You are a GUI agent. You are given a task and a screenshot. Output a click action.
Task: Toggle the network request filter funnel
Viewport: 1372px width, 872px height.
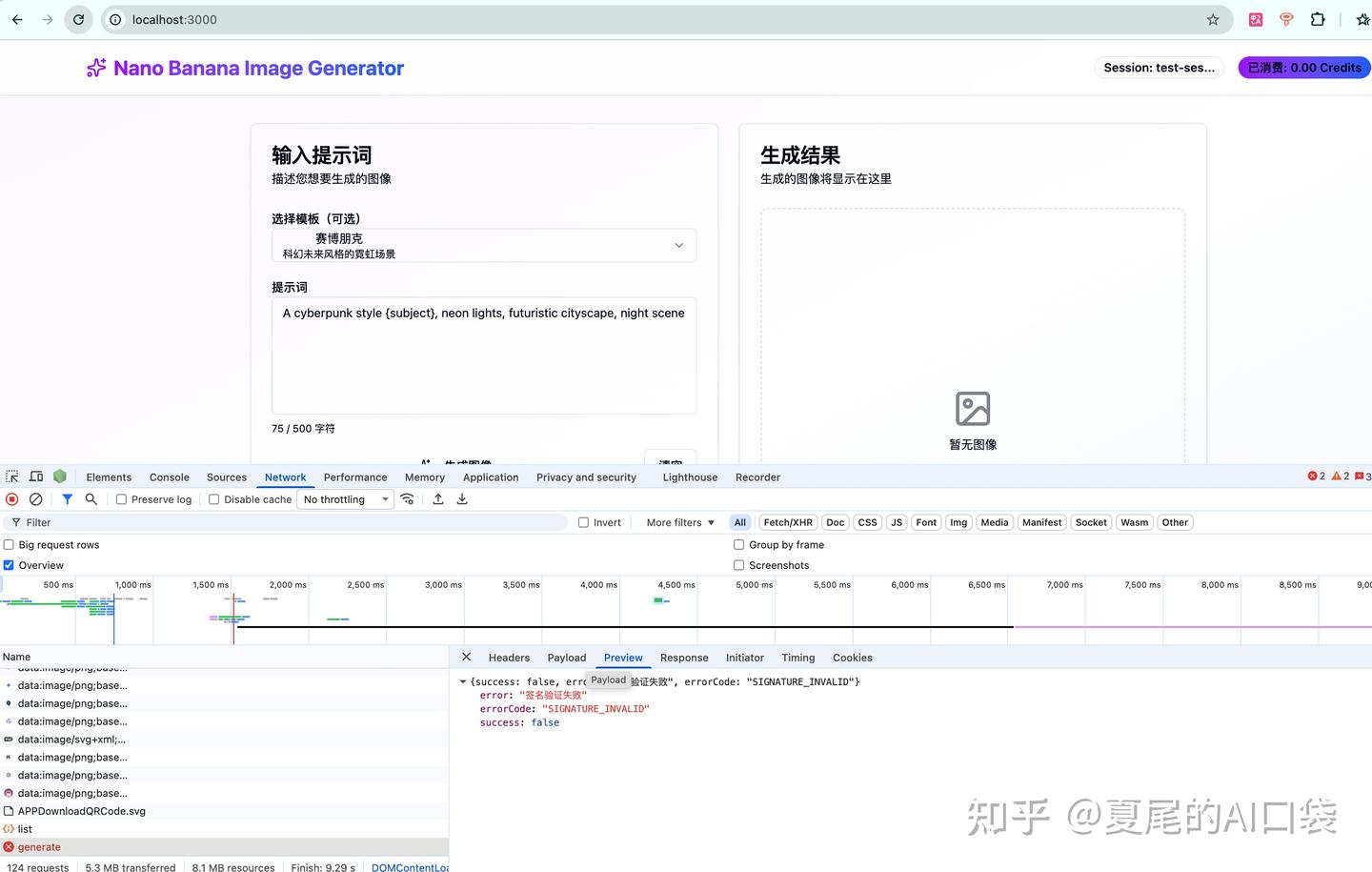(67, 498)
